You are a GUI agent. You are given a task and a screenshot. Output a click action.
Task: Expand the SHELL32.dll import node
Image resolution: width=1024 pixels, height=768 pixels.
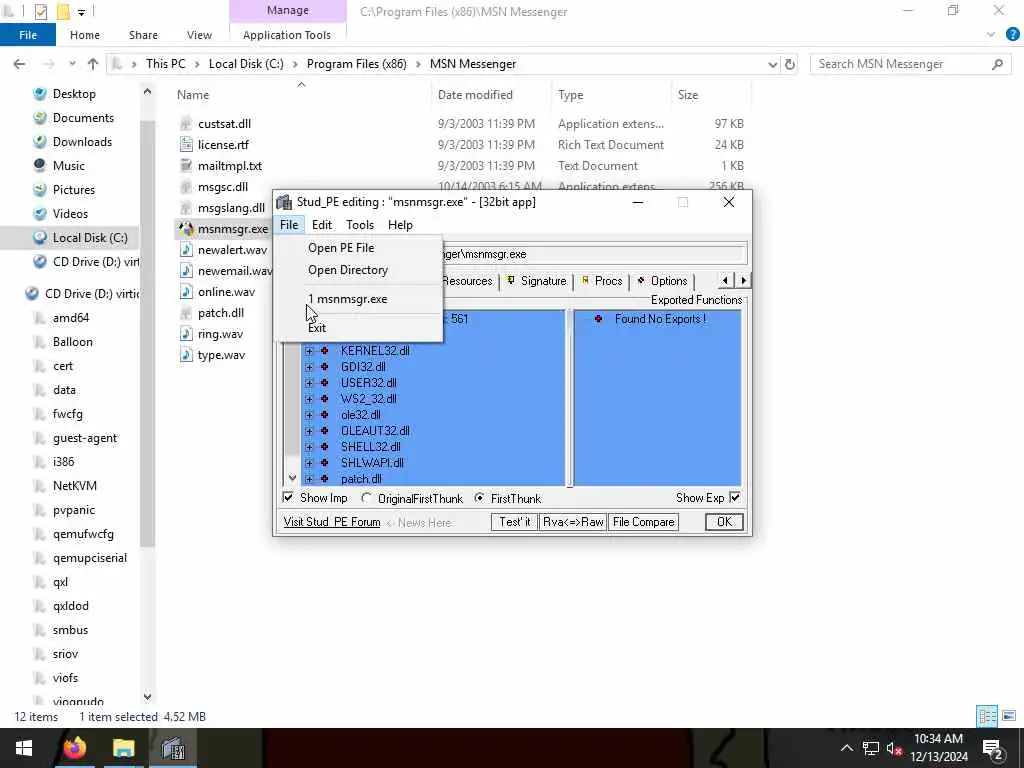(x=309, y=447)
